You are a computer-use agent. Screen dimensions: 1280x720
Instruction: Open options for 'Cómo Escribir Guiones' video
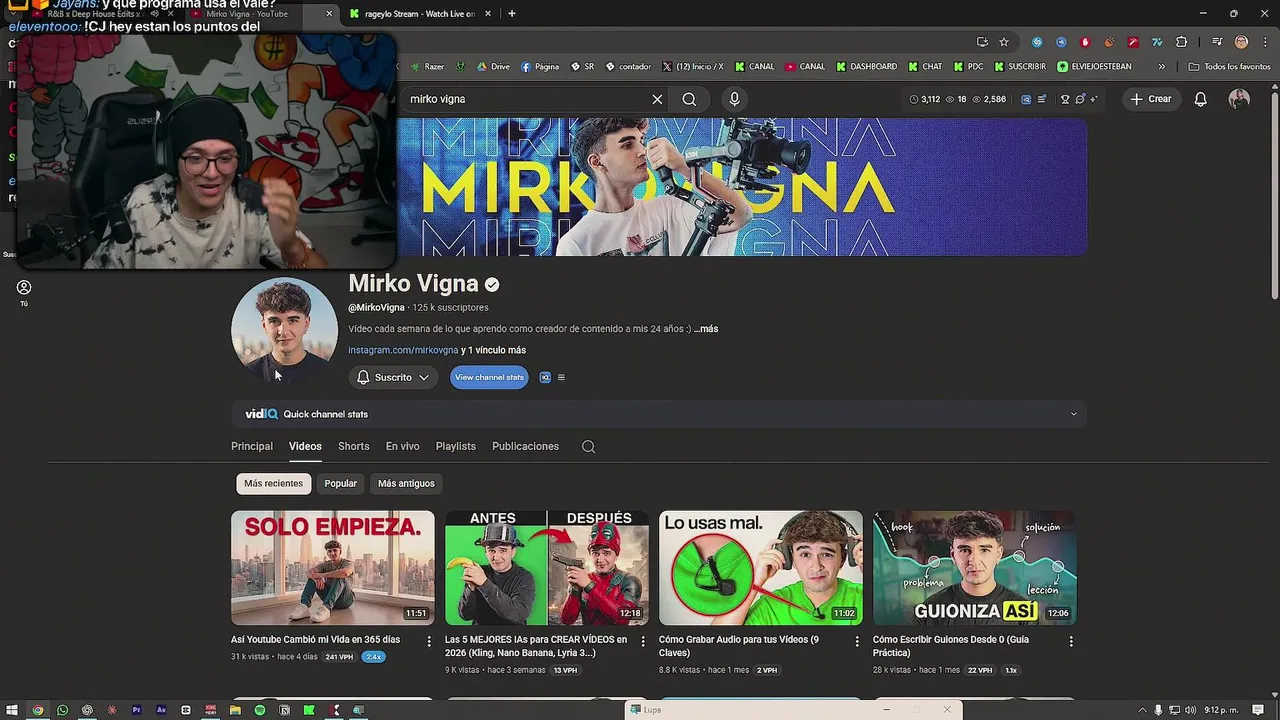pyautogui.click(x=1071, y=641)
